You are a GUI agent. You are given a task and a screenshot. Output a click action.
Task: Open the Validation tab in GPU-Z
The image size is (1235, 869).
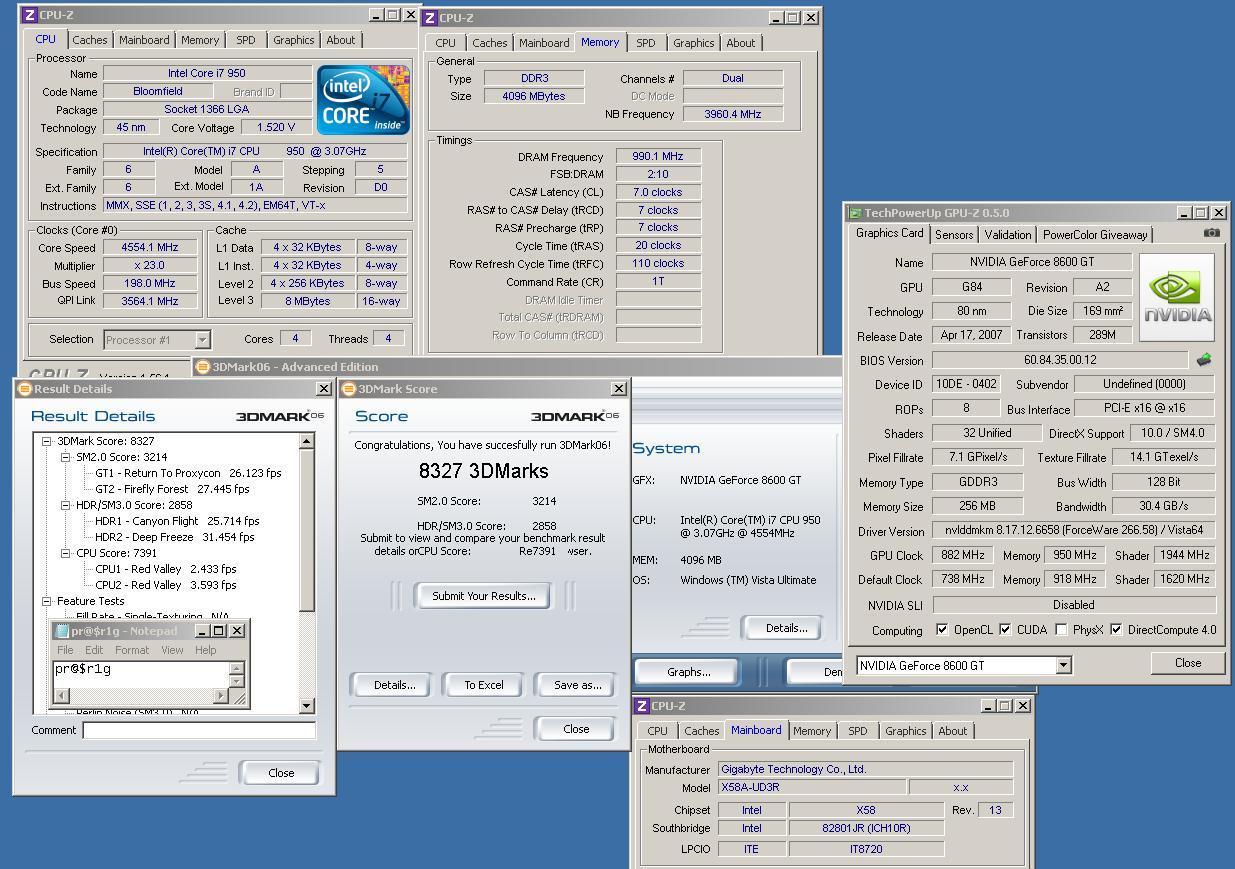[1008, 235]
